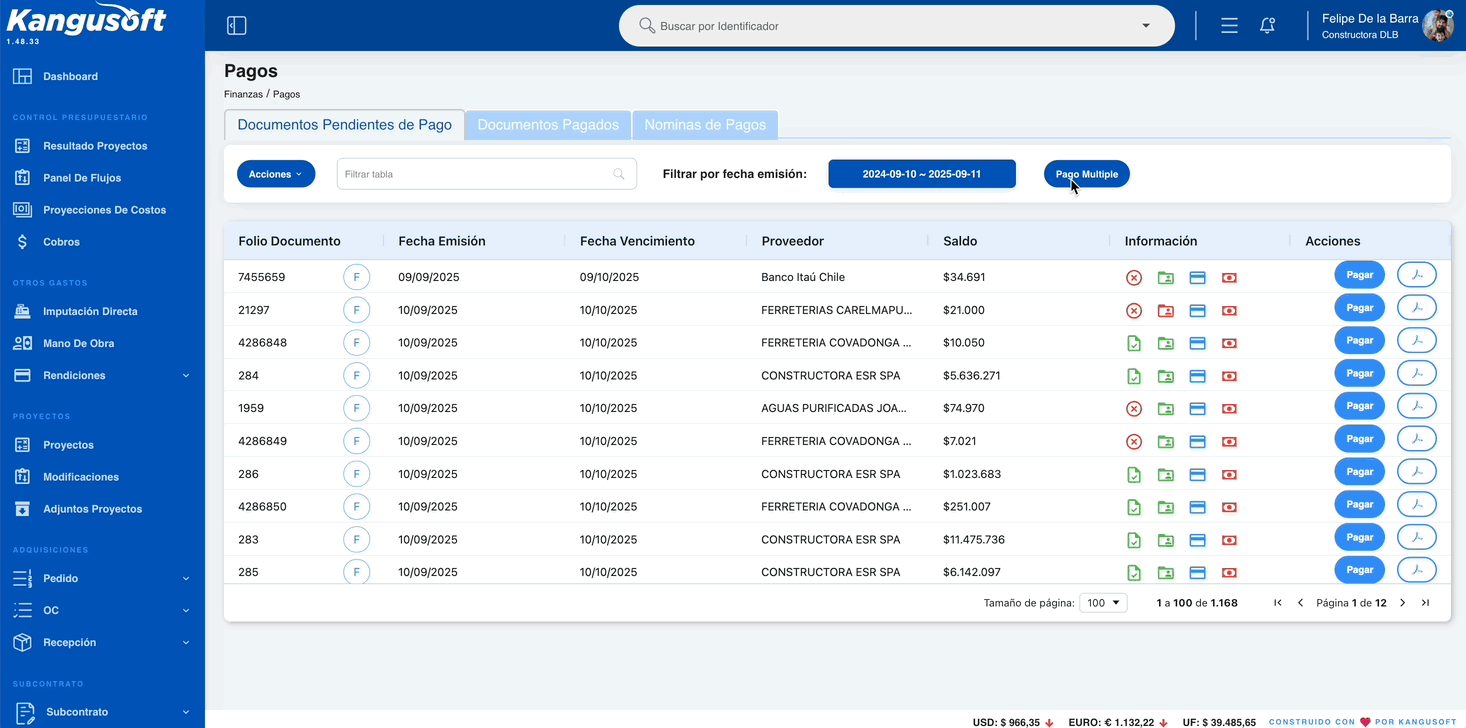Screen dimensions: 1466x728
Task: Open the red folder icon for folio 21297
Action: [1166, 311]
